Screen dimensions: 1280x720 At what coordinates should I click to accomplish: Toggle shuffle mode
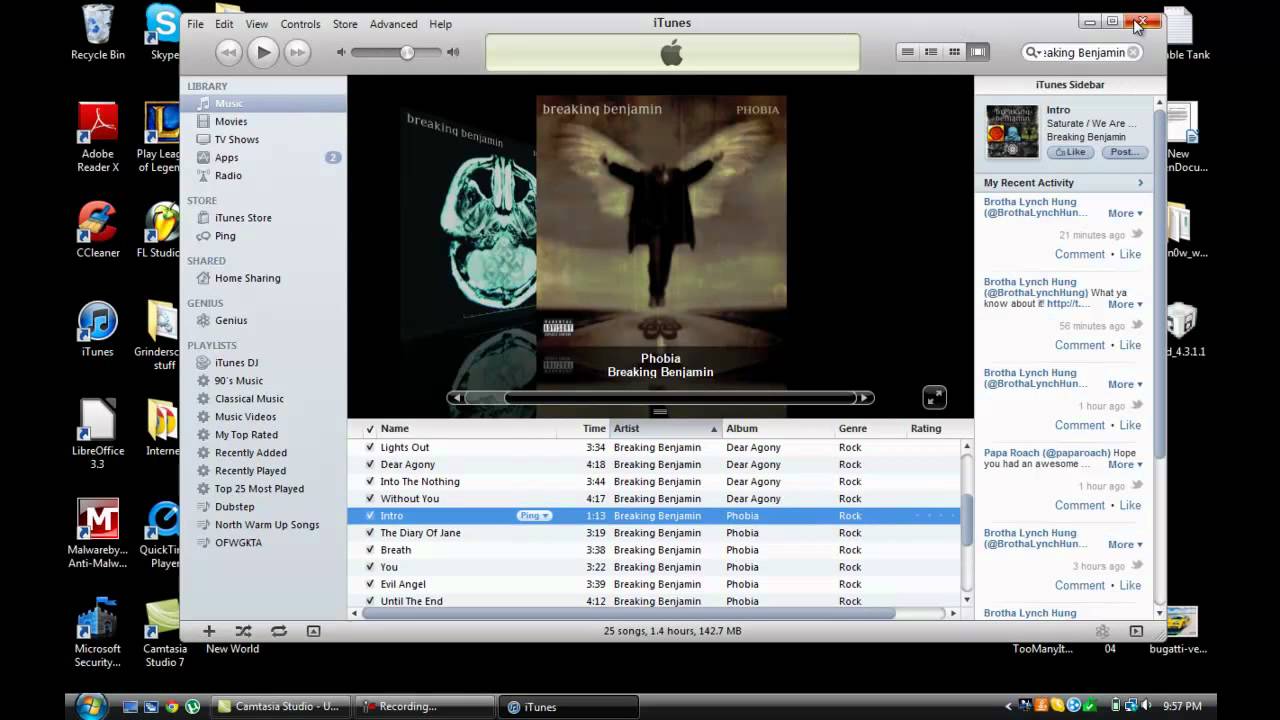243,631
